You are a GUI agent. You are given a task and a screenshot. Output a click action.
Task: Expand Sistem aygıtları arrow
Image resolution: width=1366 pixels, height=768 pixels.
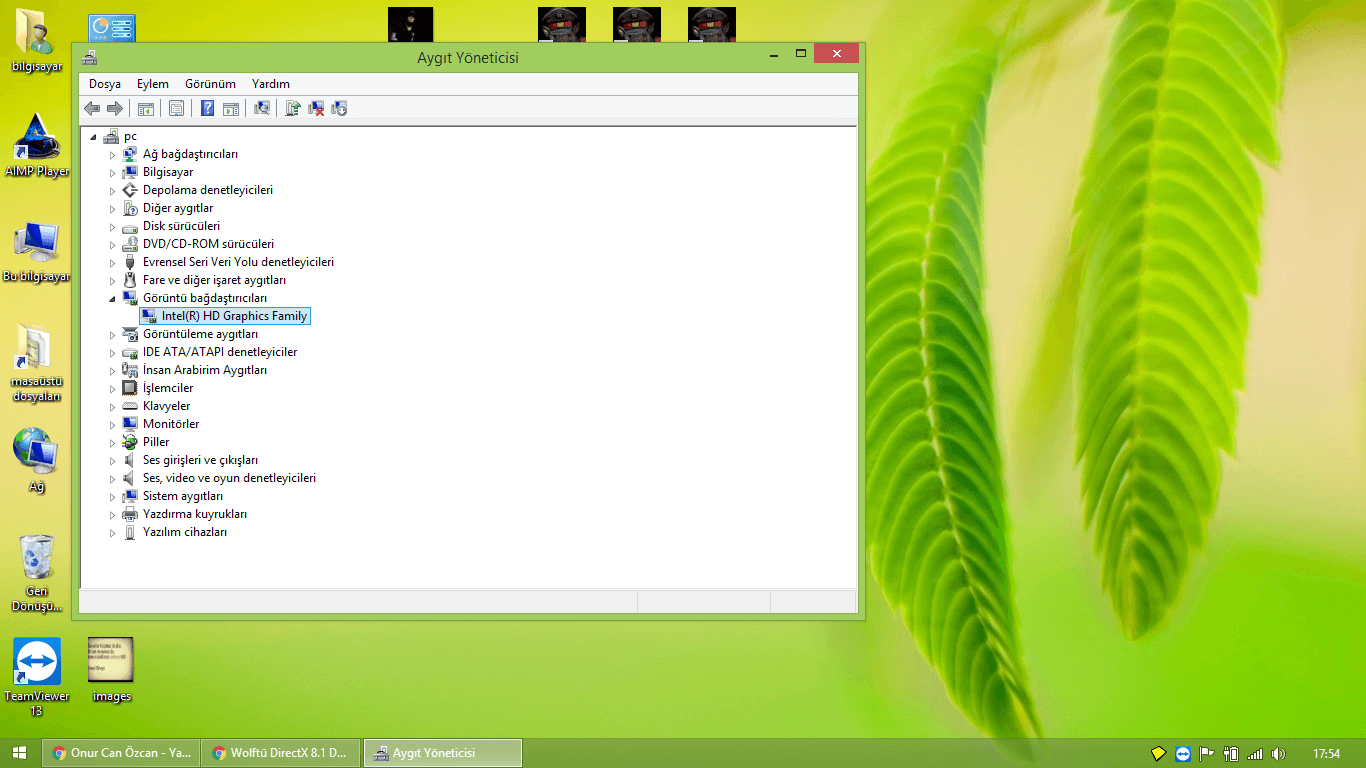click(113, 496)
